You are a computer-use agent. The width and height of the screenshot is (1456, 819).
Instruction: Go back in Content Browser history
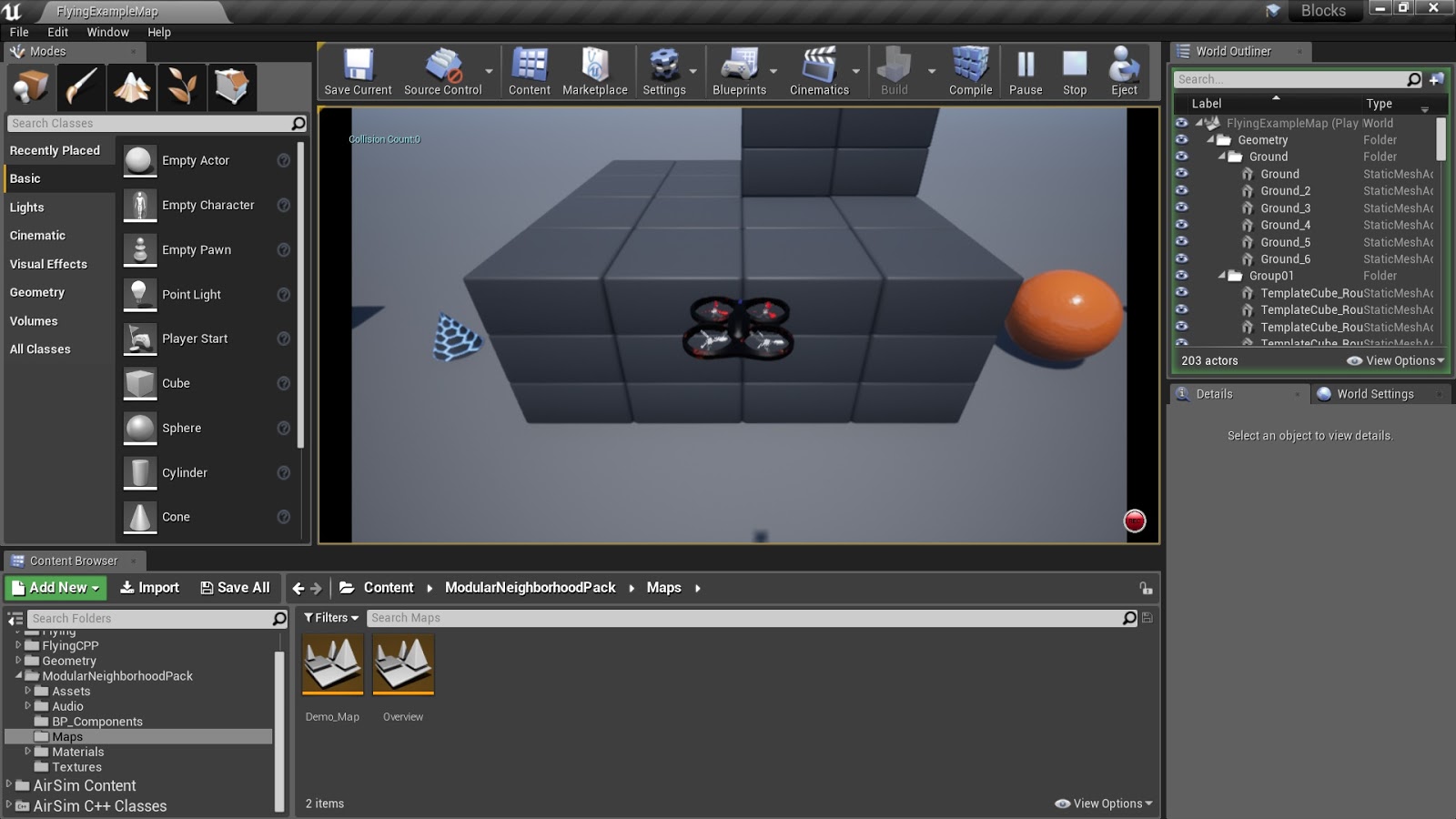tap(298, 589)
